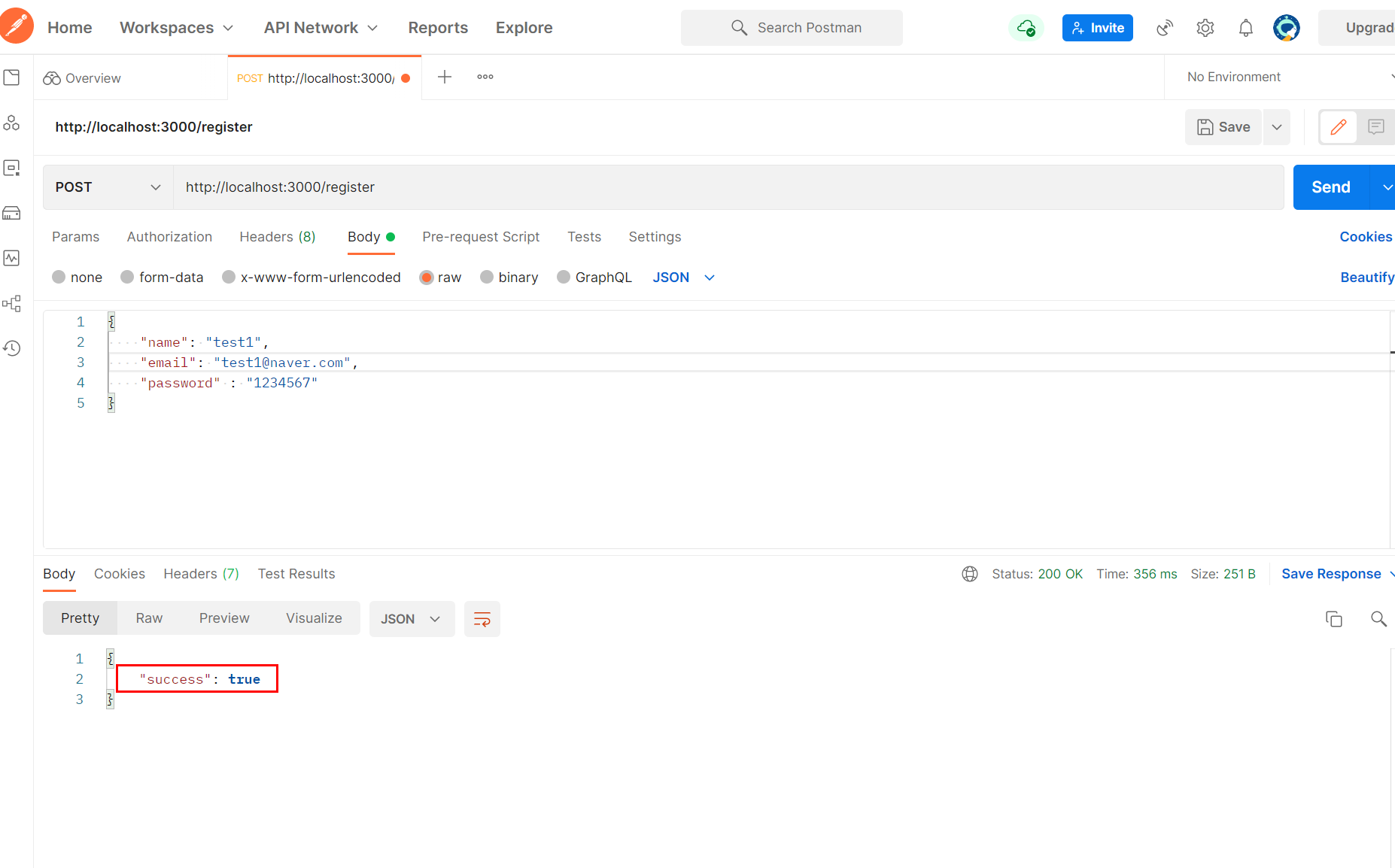Open the response Headers (7) tab
Screen dimensions: 1395x868
click(201, 574)
